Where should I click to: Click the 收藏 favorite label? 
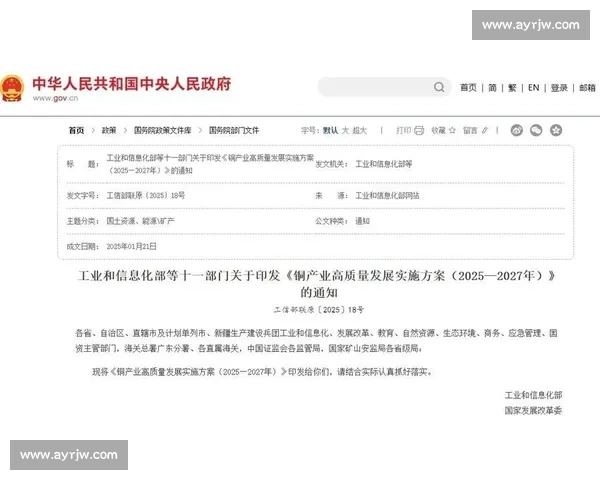pyautogui.click(x=439, y=131)
